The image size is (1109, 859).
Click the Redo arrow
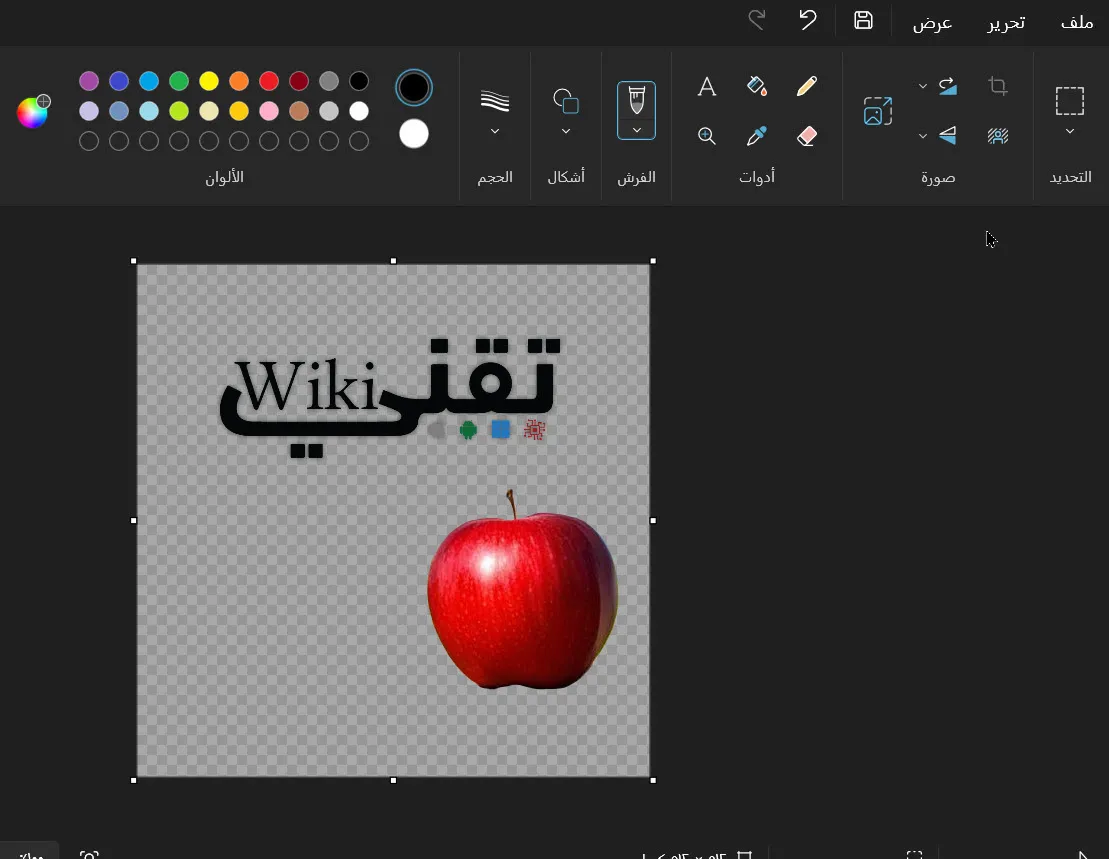pyautogui.click(x=757, y=20)
